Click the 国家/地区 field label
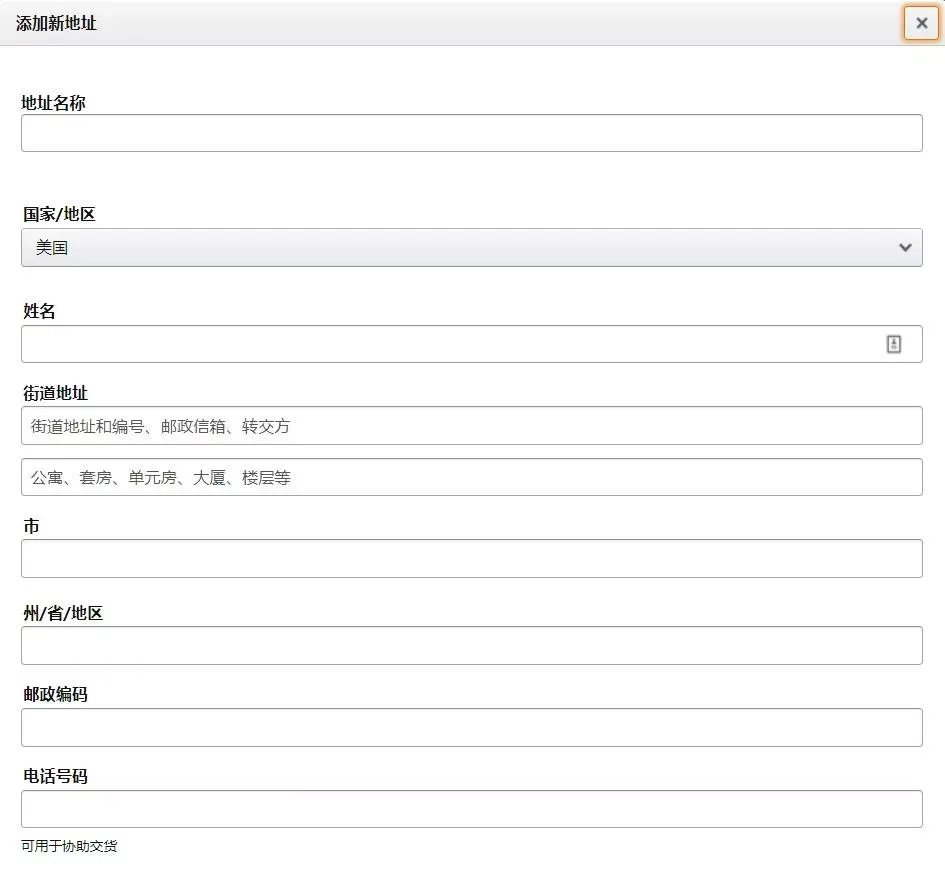 59,214
